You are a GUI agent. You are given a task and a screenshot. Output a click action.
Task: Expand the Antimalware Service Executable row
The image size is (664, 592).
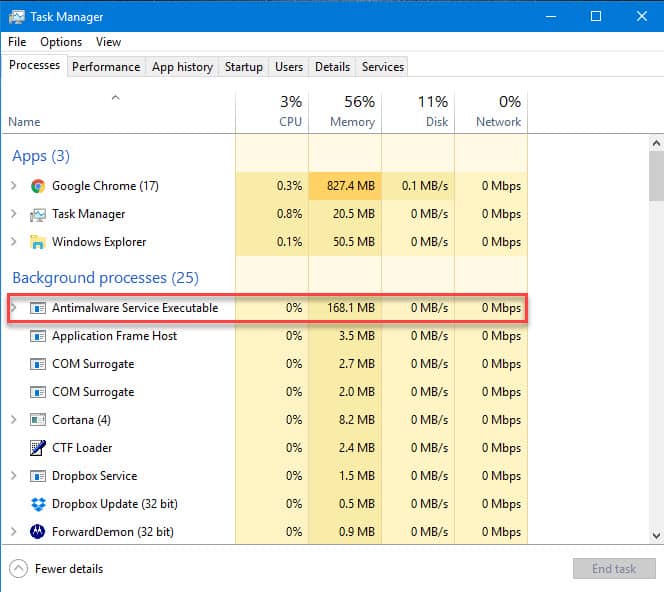tap(14, 308)
